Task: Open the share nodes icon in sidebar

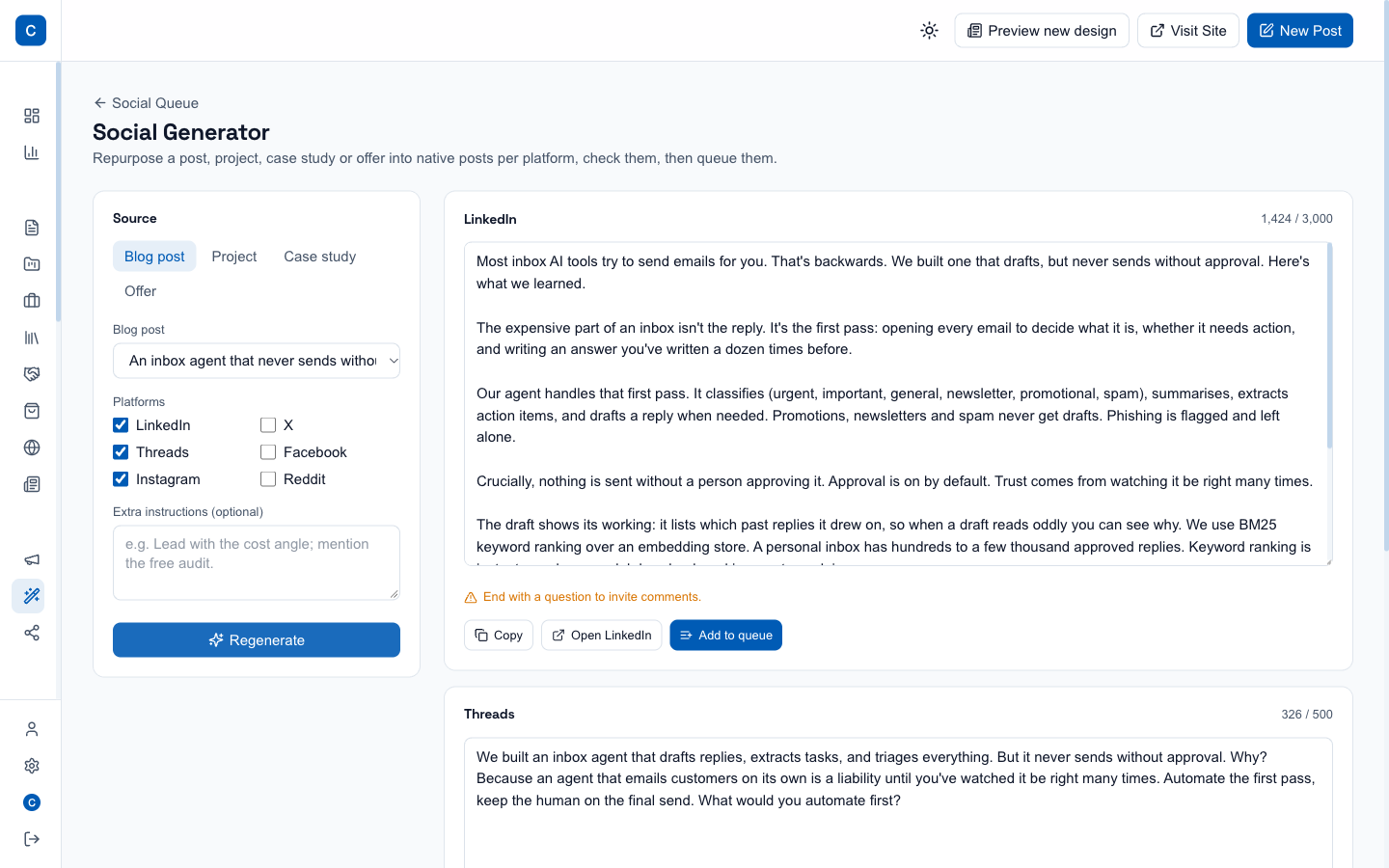Action: click(x=32, y=633)
